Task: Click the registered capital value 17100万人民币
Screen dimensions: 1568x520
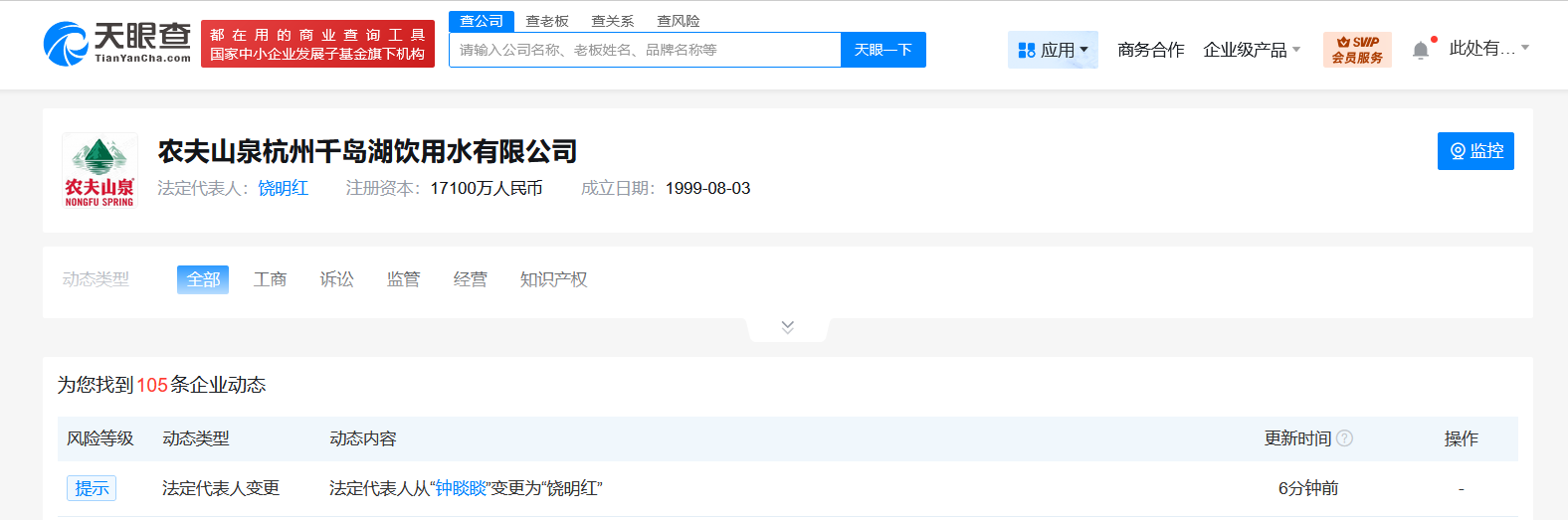Action: pyautogui.click(x=487, y=188)
